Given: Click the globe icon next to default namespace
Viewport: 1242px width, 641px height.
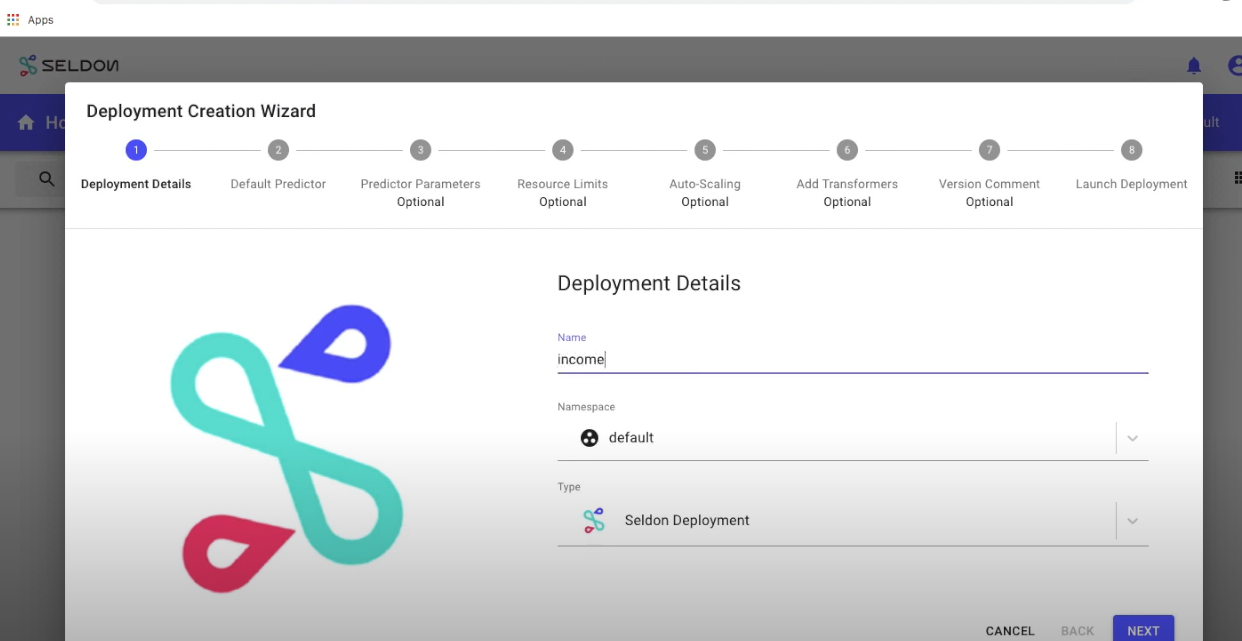Looking at the screenshot, I should click(x=589, y=437).
